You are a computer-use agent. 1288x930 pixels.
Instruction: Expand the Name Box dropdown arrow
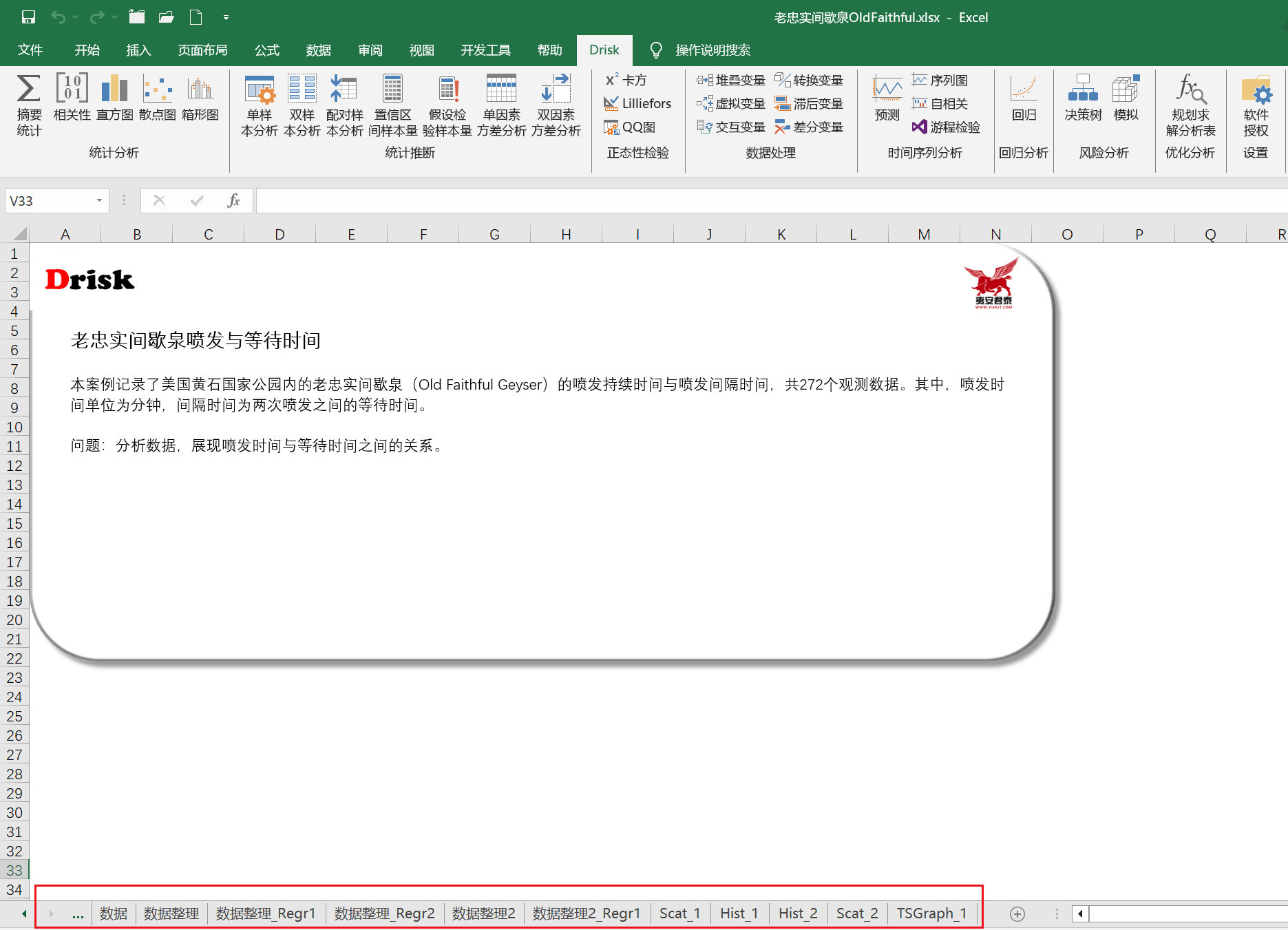(99, 200)
